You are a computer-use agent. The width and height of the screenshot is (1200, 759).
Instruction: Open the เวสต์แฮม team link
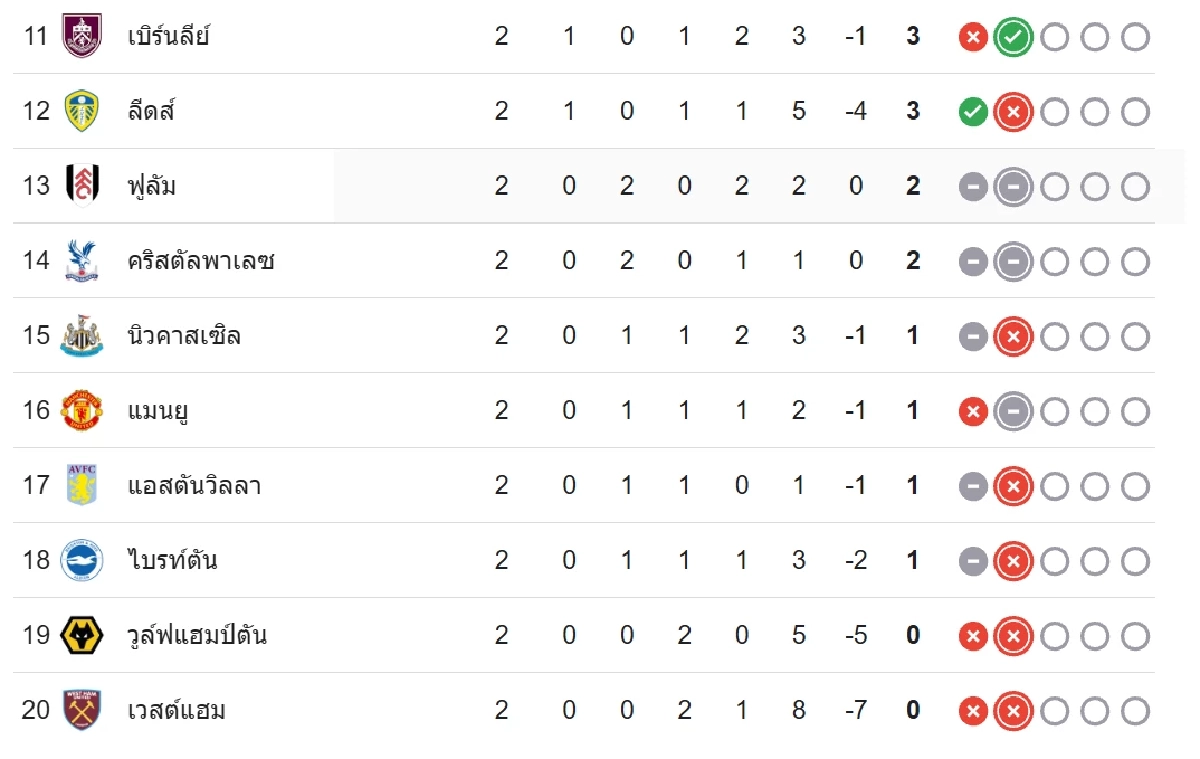177,711
